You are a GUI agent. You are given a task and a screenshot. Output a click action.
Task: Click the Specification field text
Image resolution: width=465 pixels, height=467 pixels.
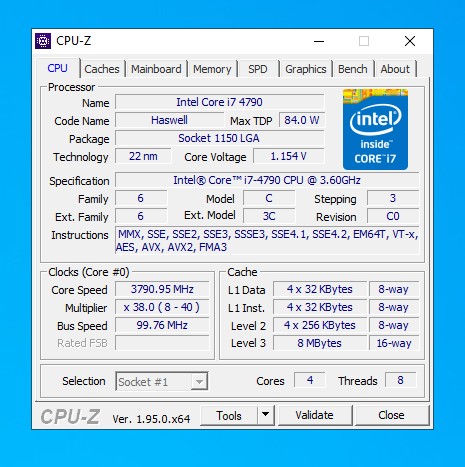267,180
